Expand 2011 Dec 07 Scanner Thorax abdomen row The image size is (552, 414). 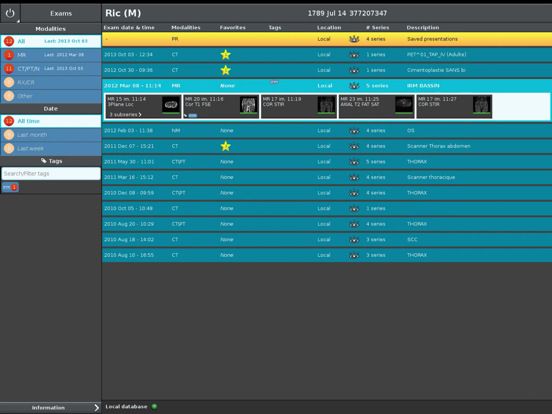327,146
